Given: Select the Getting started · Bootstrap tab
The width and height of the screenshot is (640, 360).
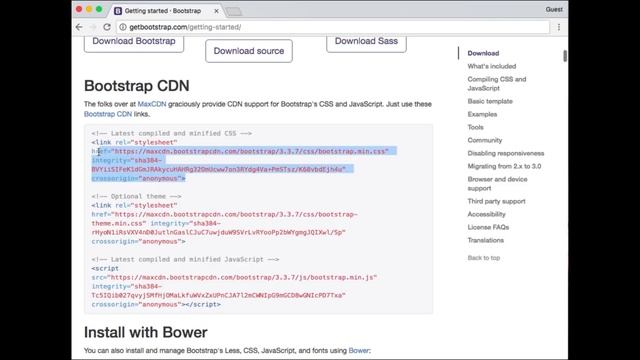Looking at the screenshot, I should [167, 11].
